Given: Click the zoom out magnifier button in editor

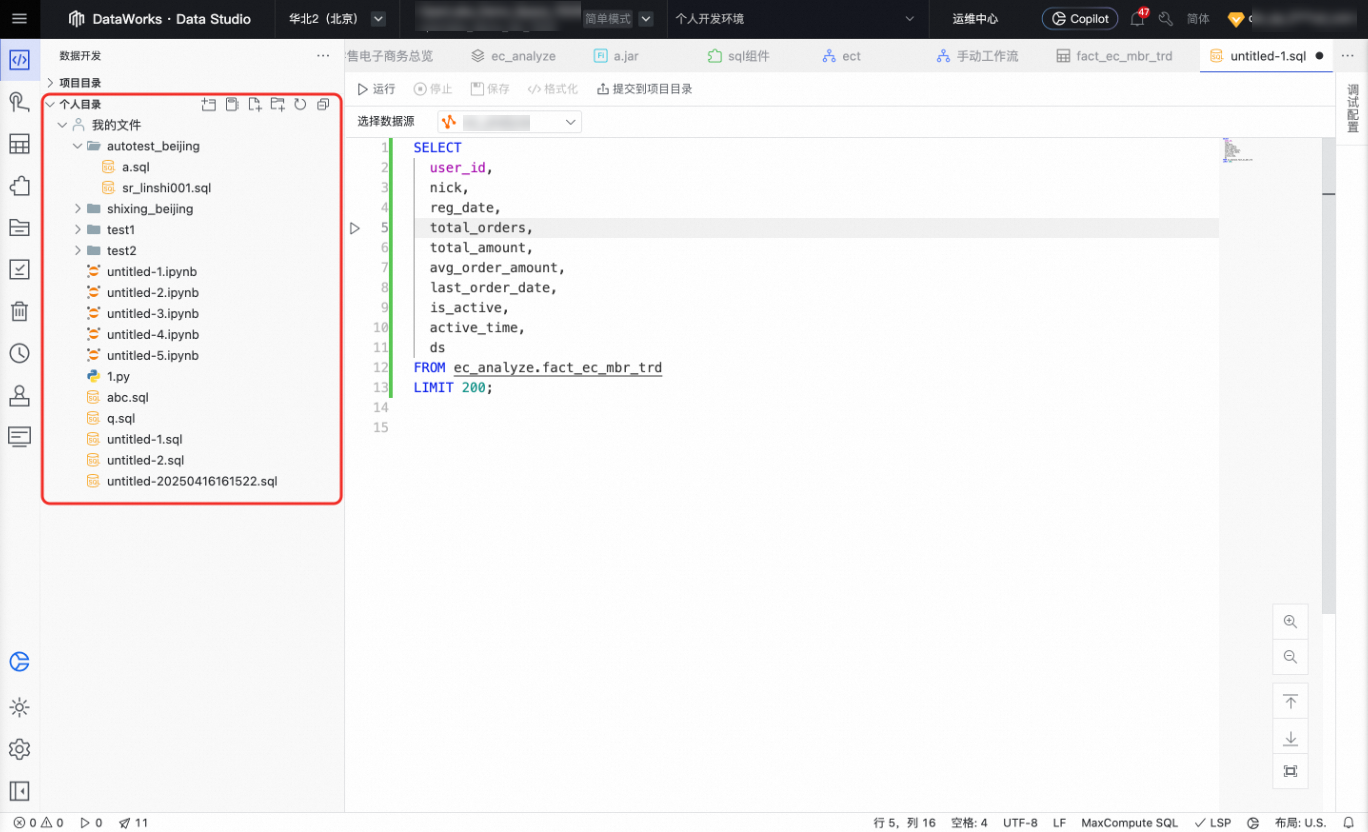Looking at the screenshot, I should 1290,657.
